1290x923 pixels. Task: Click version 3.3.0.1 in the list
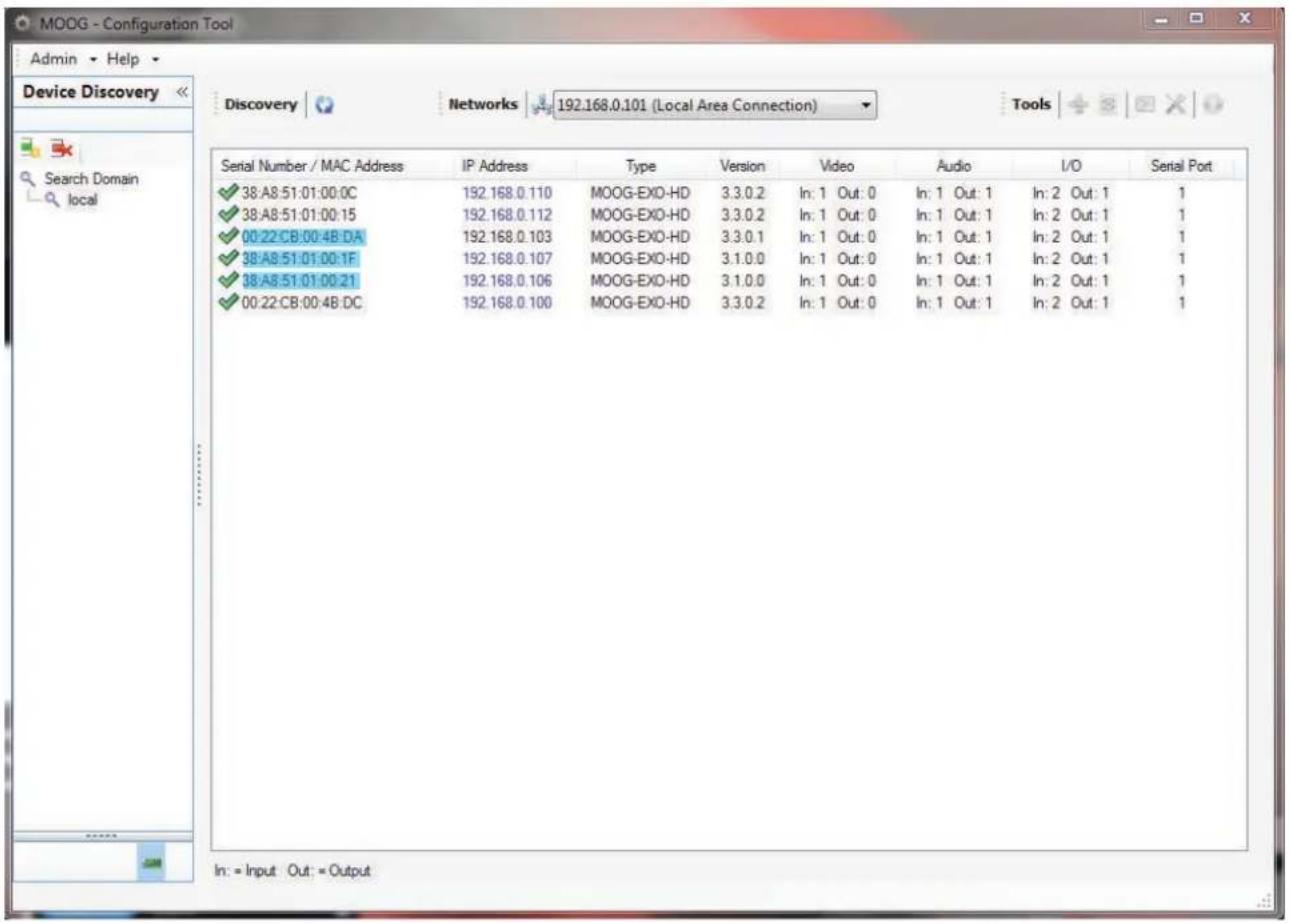pos(743,237)
